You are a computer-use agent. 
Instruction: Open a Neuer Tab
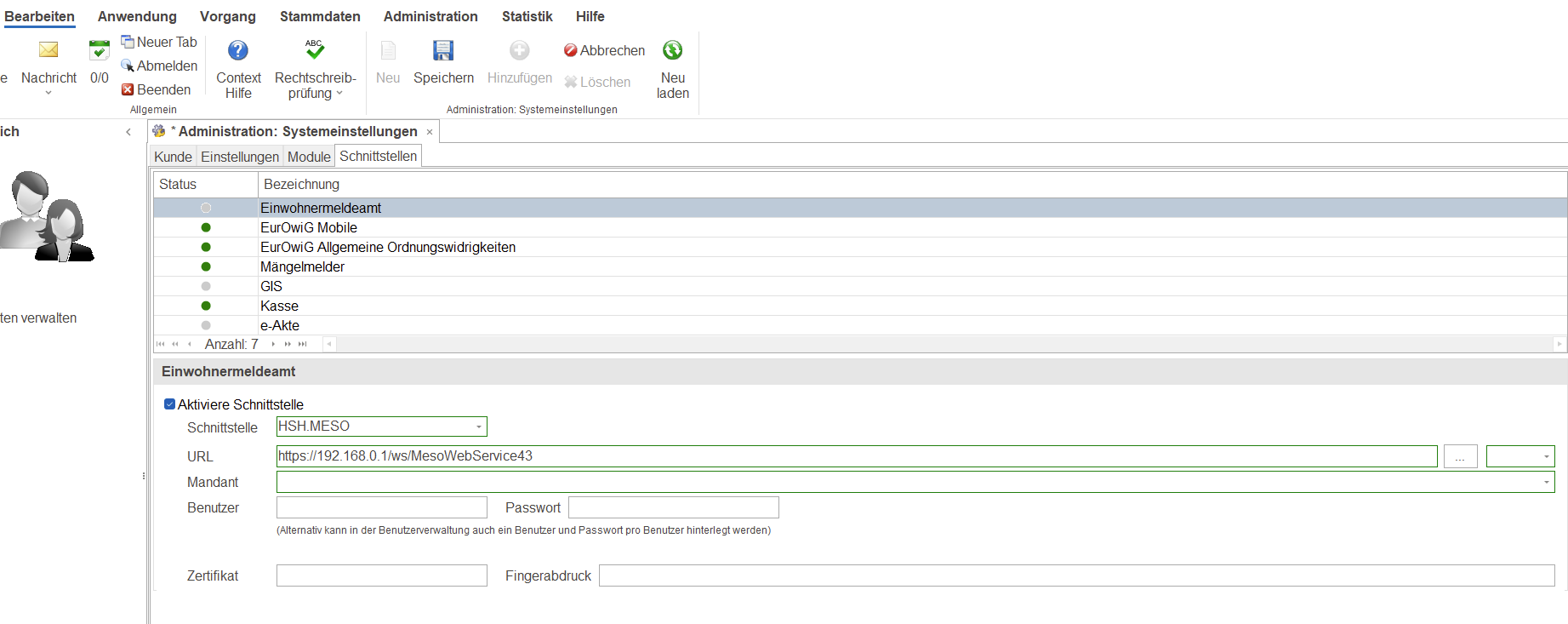(x=159, y=42)
